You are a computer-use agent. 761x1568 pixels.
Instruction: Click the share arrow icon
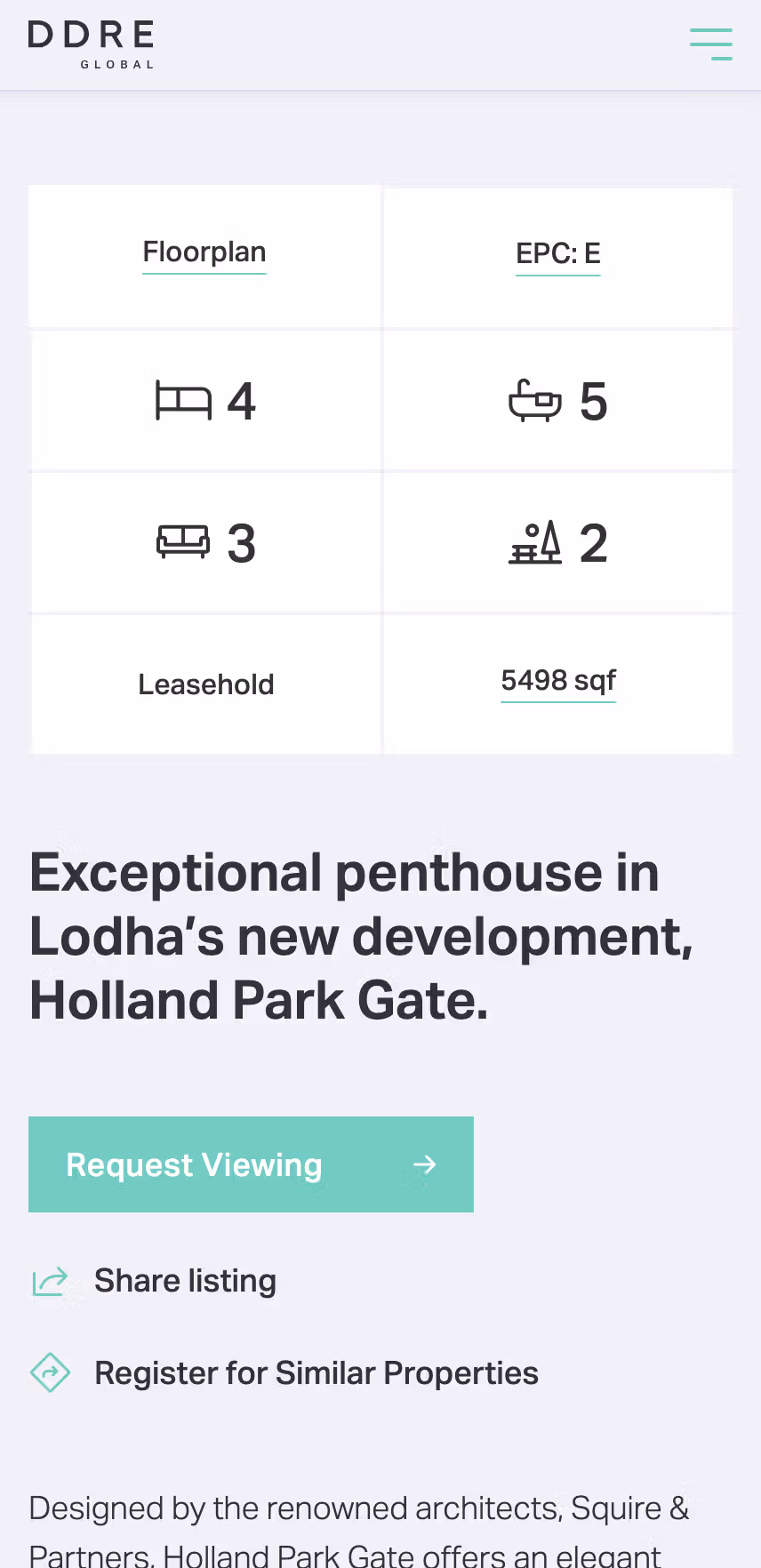click(x=51, y=1282)
